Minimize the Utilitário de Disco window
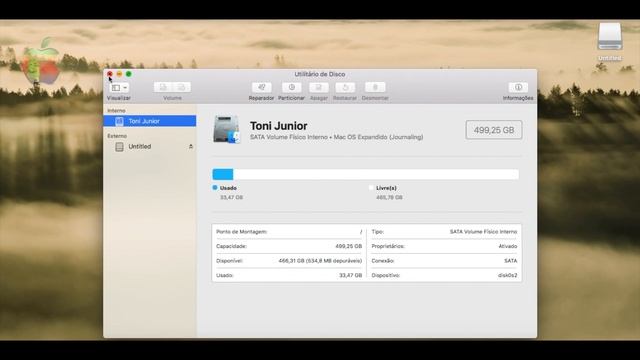This screenshot has width=640, height=360. (x=119, y=74)
